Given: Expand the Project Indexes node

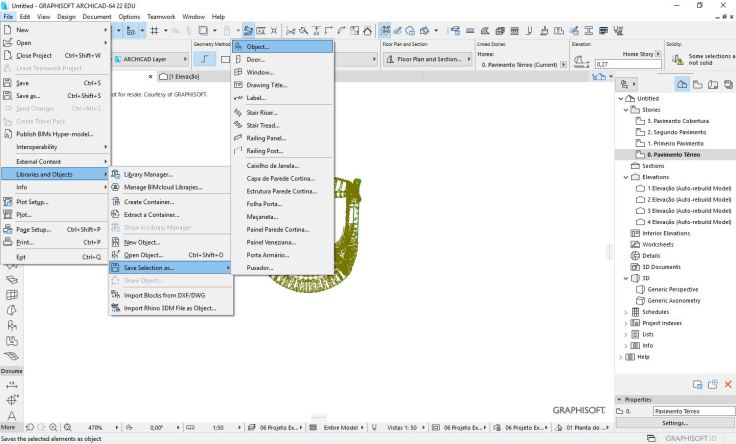Looking at the screenshot, I should (x=626, y=323).
